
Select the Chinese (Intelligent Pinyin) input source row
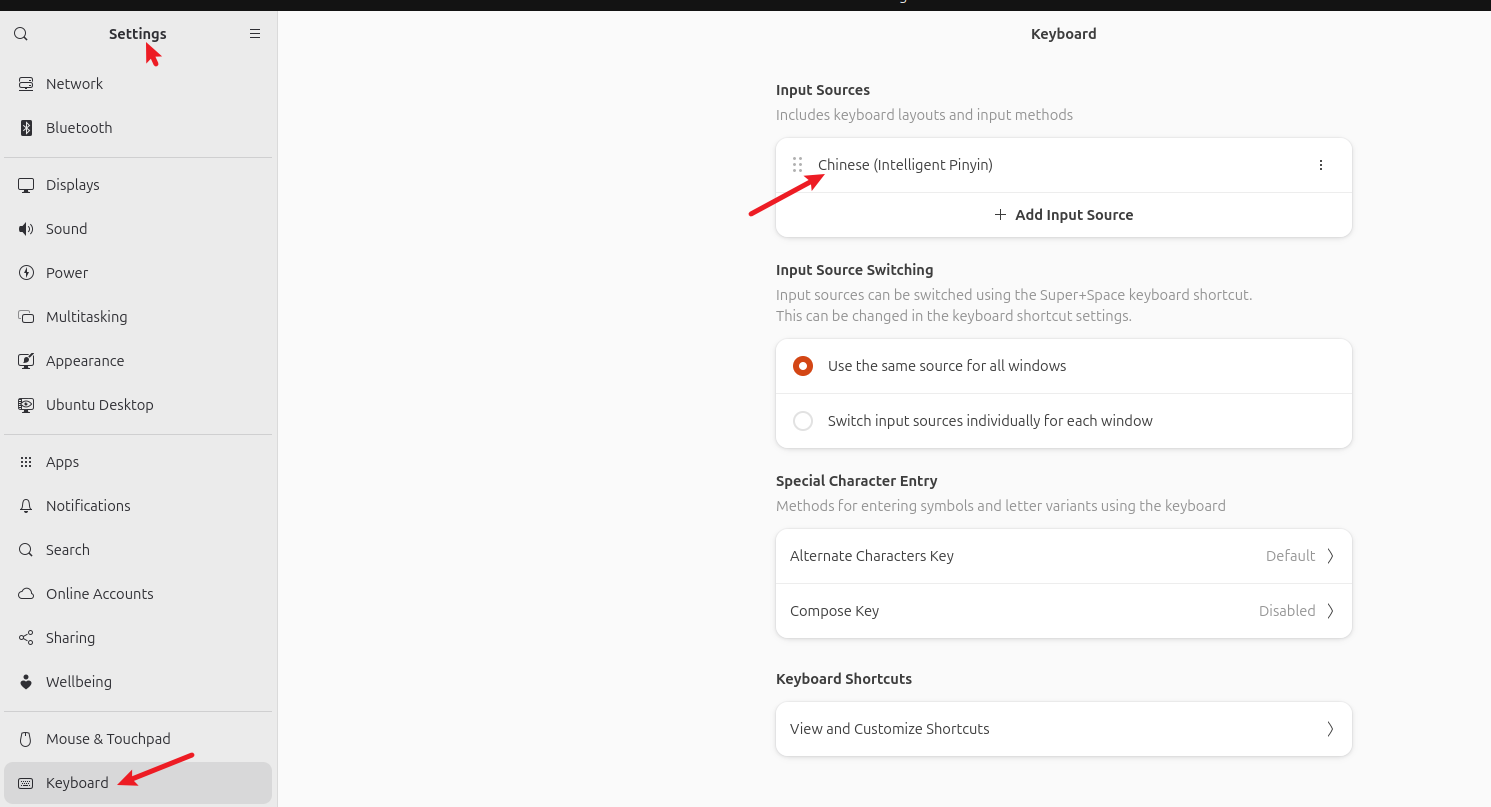1064,165
